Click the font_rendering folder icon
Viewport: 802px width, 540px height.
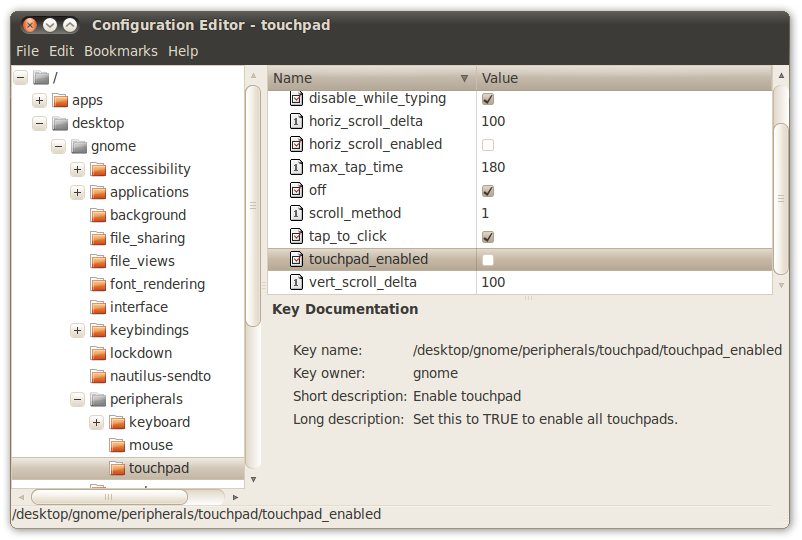tap(98, 284)
